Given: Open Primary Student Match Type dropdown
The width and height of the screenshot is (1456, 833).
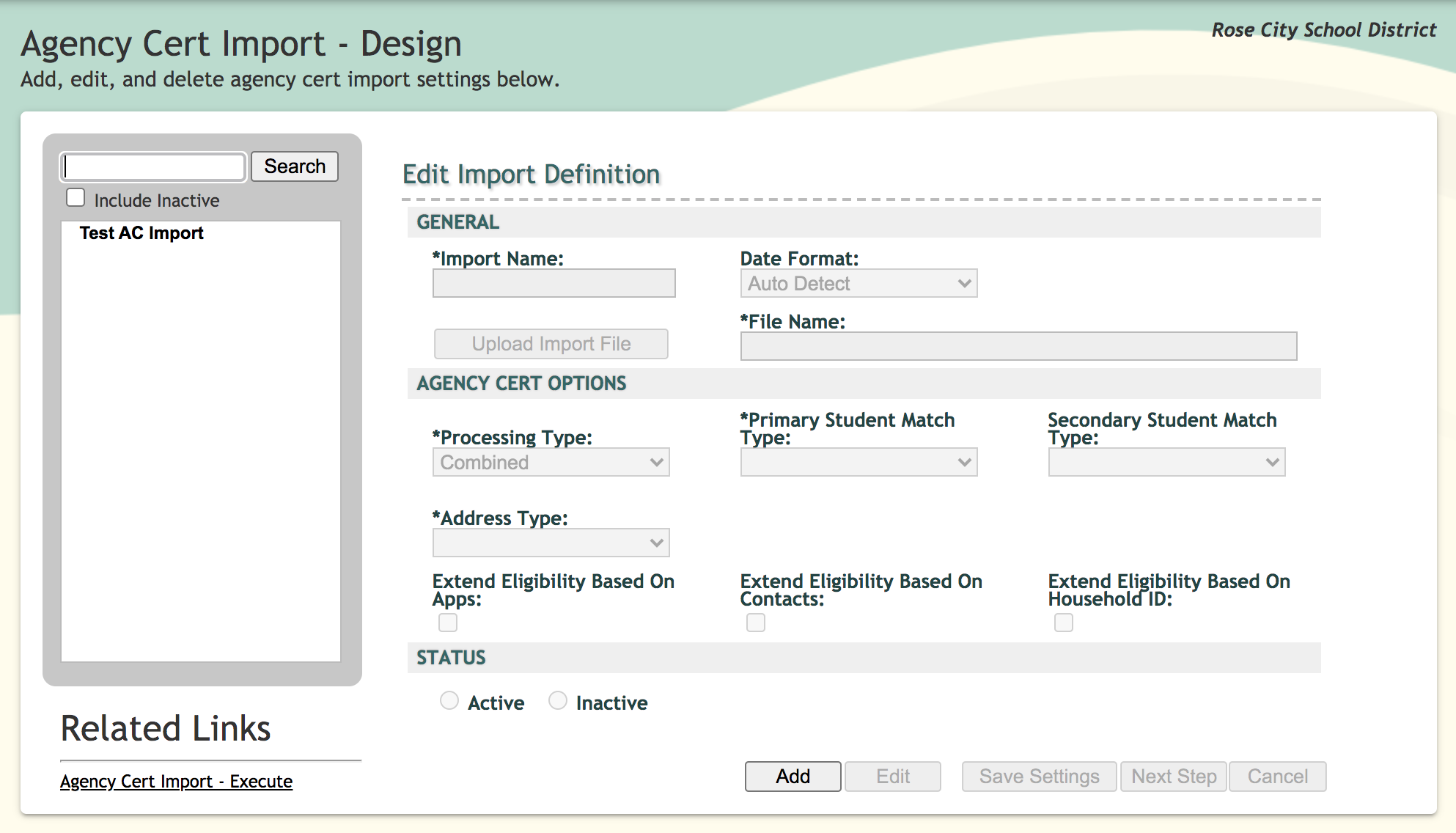Looking at the screenshot, I should pos(858,463).
